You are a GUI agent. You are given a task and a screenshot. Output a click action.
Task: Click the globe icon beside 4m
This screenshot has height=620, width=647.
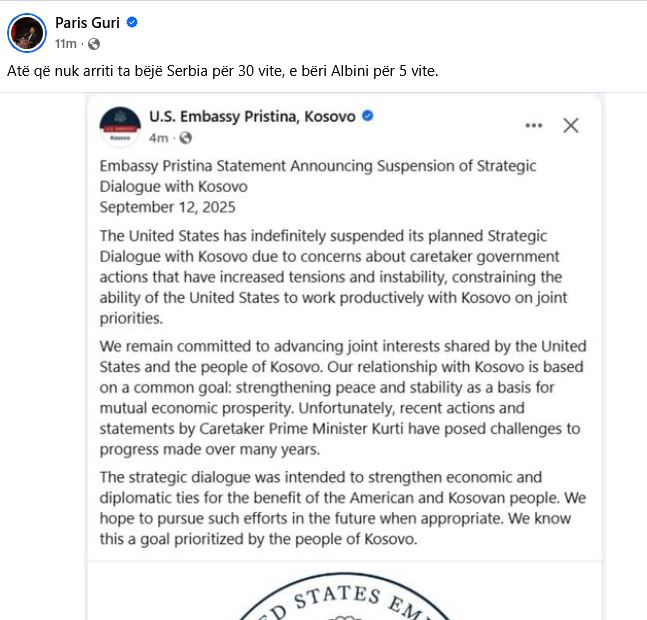click(x=186, y=138)
